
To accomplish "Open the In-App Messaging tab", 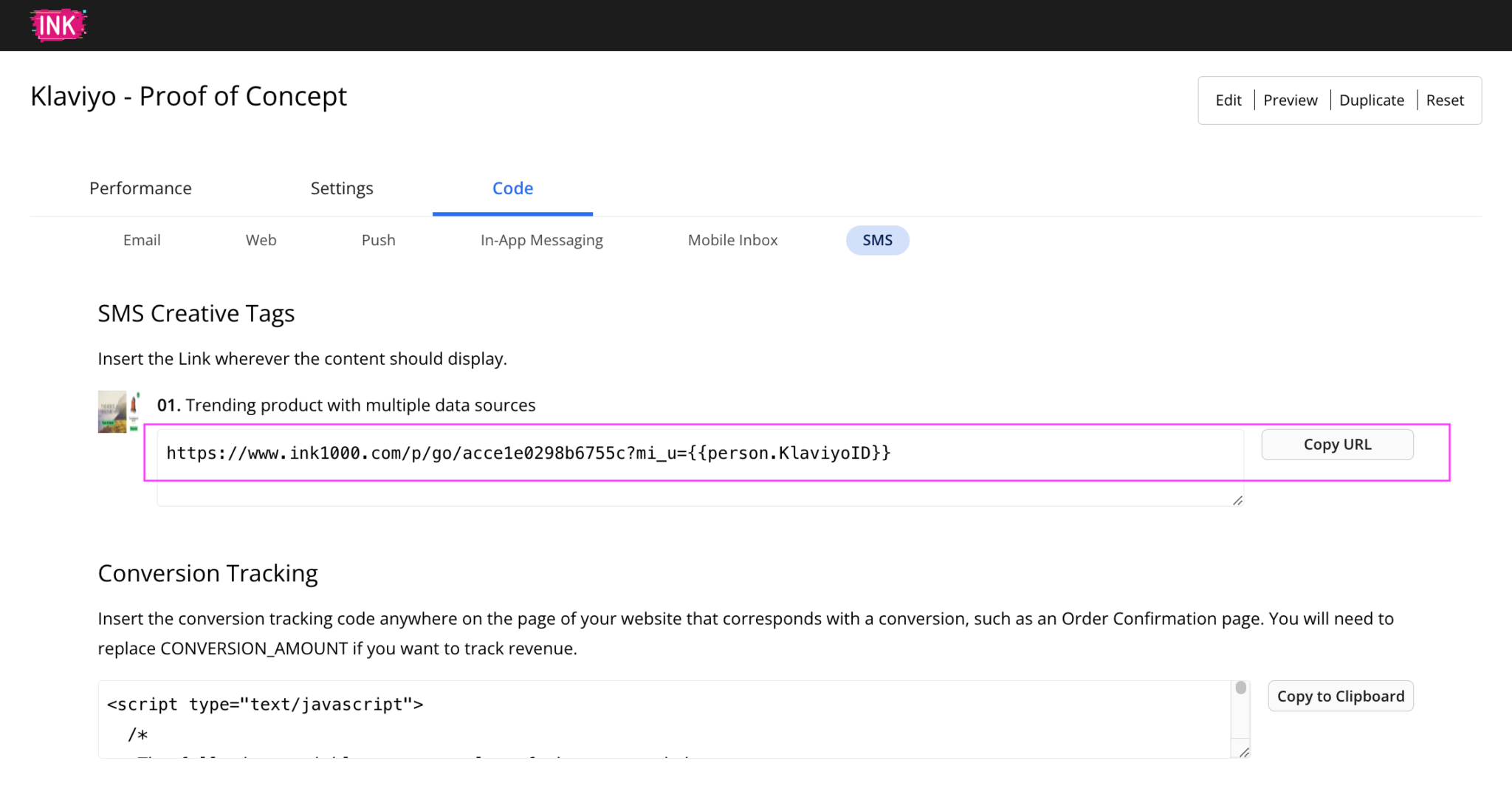I will pos(541,239).
